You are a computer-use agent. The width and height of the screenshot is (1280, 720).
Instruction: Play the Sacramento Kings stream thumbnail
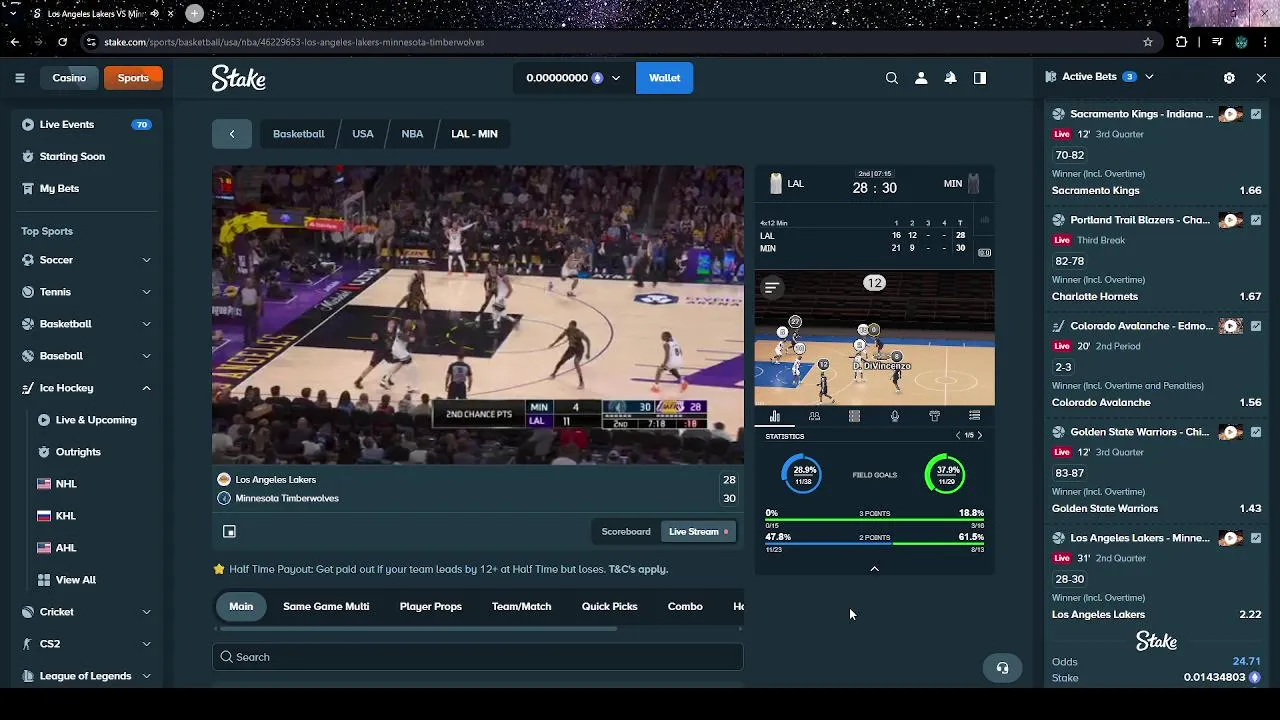[1231, 114]
